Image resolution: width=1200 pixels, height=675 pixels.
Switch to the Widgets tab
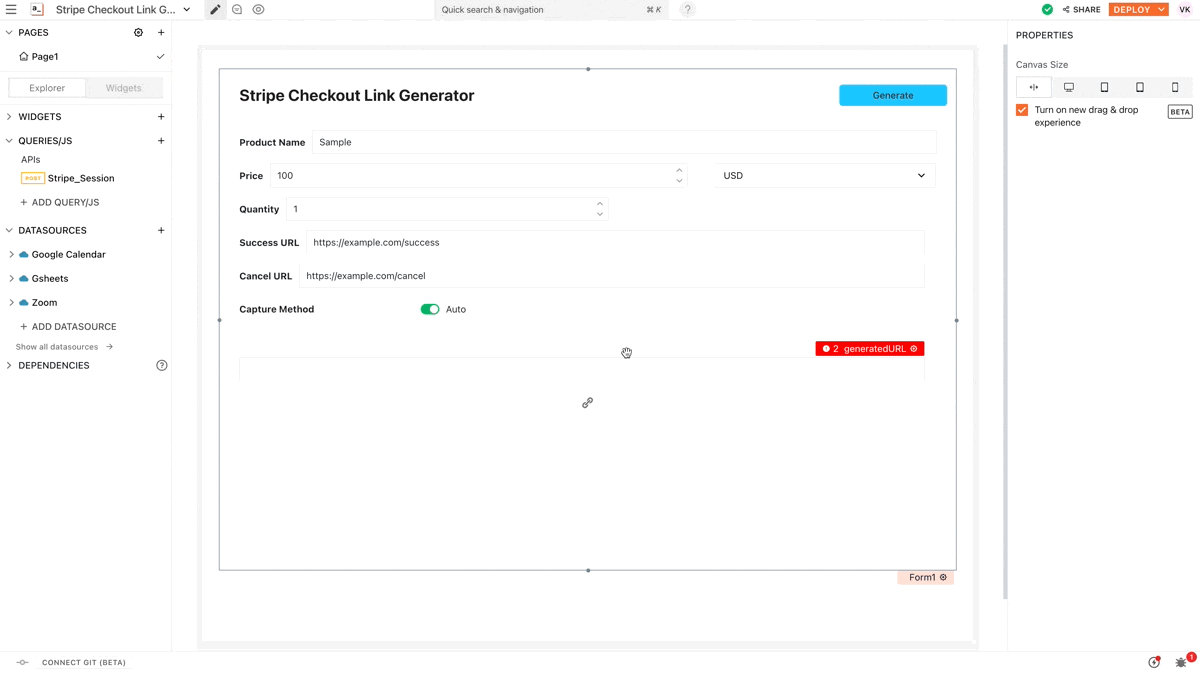pyautogui.click(x=124, y=88)
